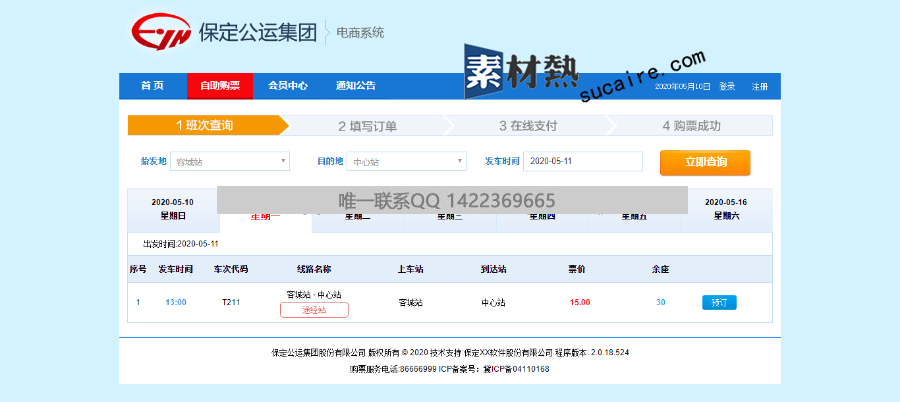Click the 发车时间 date field
The height and width of the screenshot is (402, 900).
[583, 161]
